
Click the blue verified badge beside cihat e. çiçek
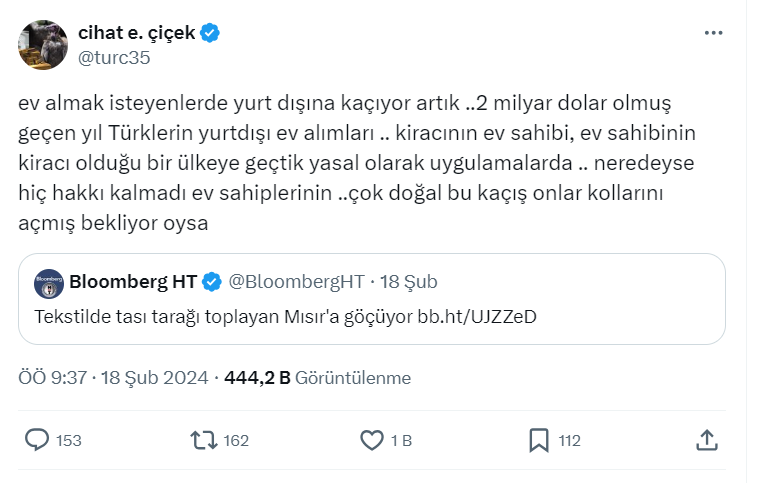point(210,33)
